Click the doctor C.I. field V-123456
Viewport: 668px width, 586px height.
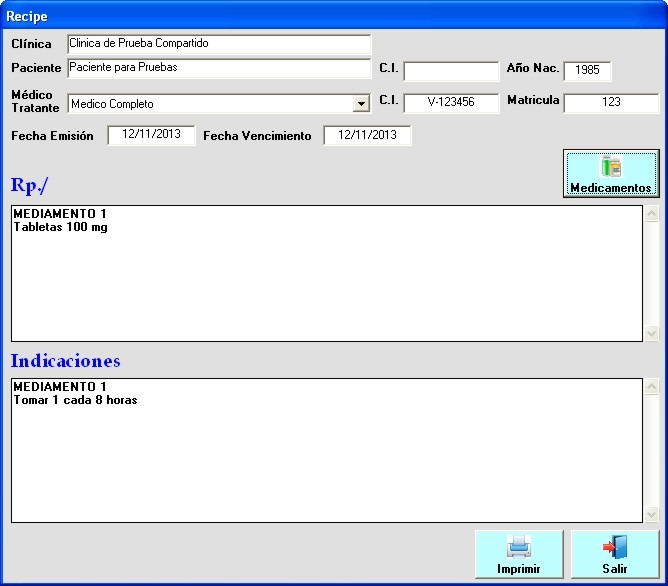[451, 103]
